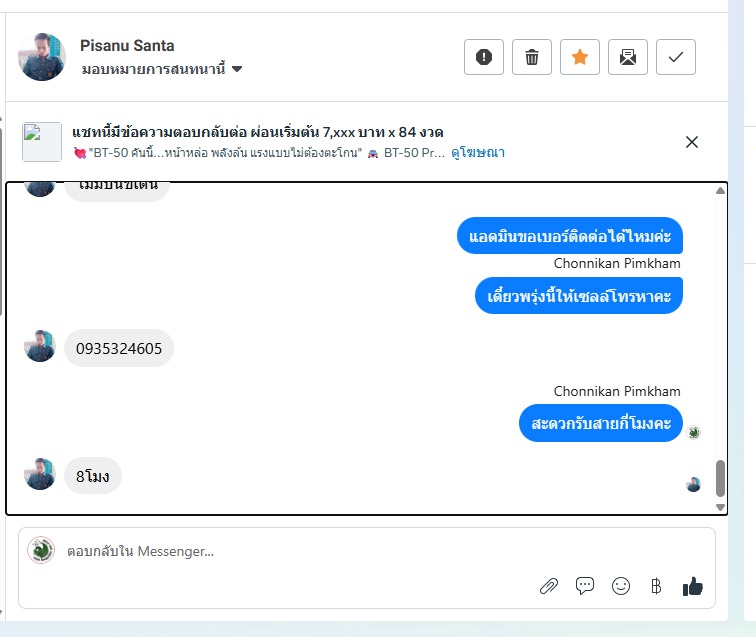Delete conversation using trash icon
This screenshot has height=637, width=756.
click(532, 57)
